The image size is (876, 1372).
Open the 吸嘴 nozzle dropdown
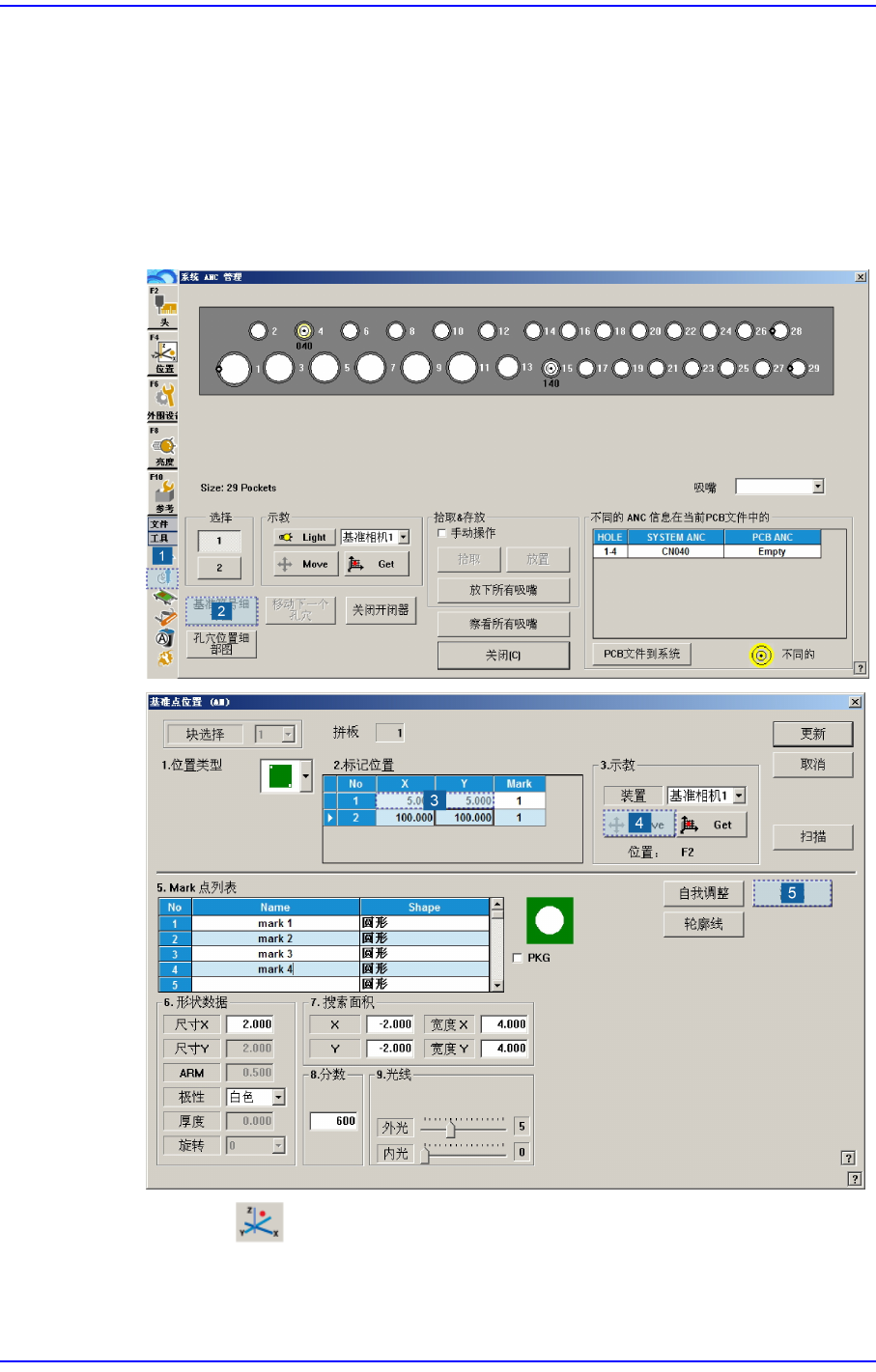coord(818,487)
